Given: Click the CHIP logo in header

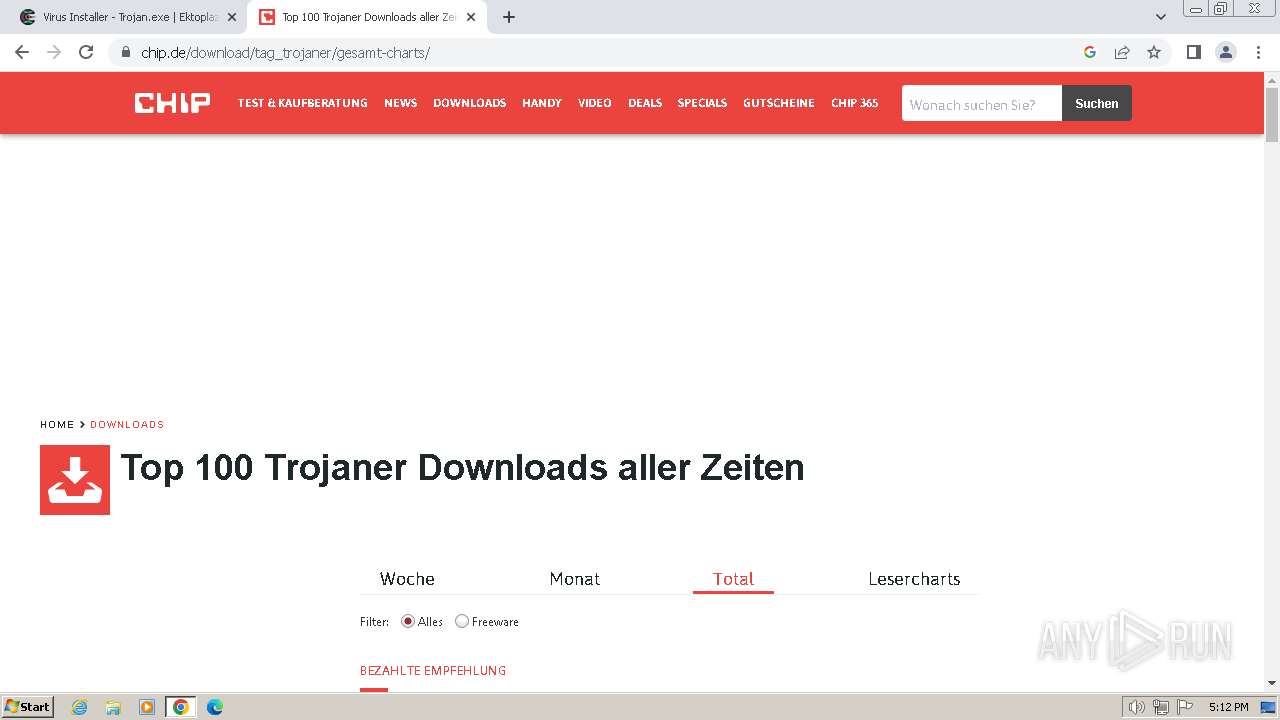Looking at the screenshot, I should click(172, 103).
